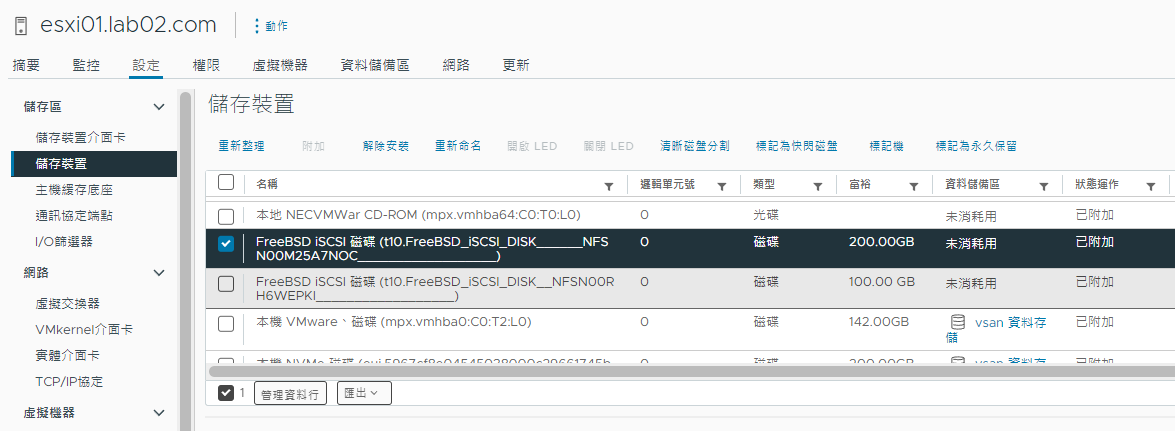The width and height of the screenshot is (1175, 431).
Task: Click 標記為永久保留 action
Action: click(x=976, y=146)
